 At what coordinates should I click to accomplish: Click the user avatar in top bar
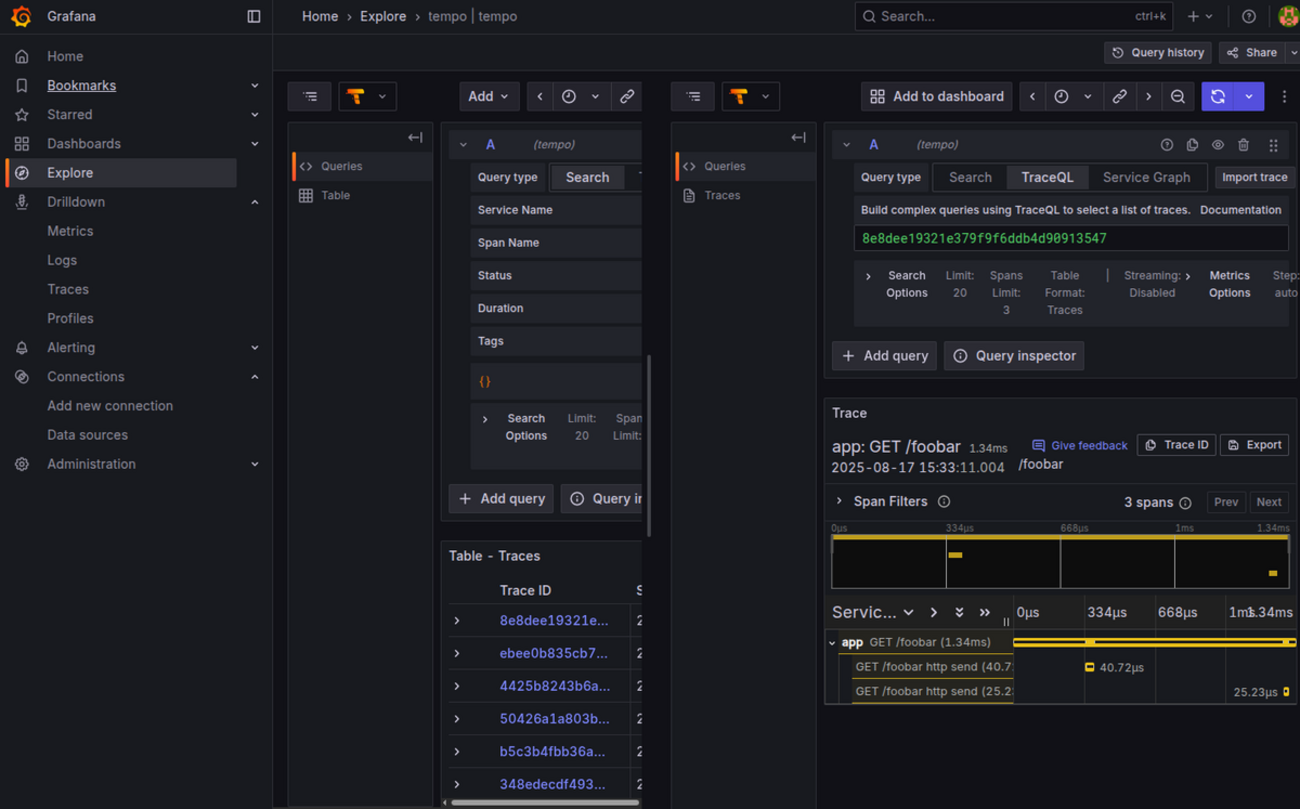tap(1288, 16)
